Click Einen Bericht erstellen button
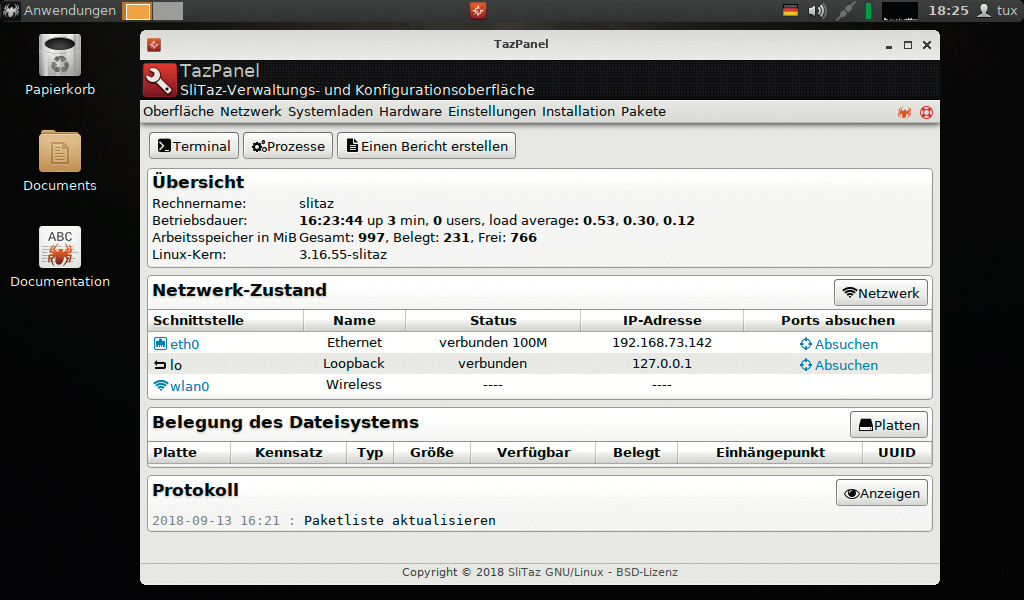 tap(426, 146)
